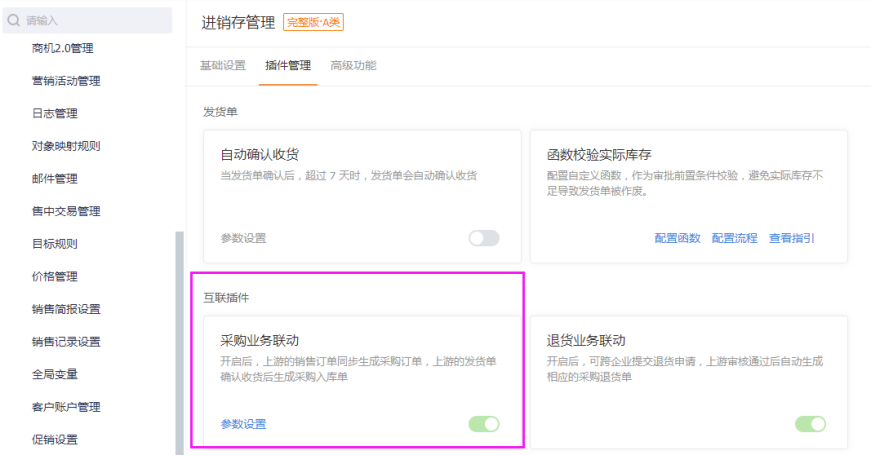Open the 查看指引 link
The height and width of the screenshot is (456, 871).
(792, 238)
